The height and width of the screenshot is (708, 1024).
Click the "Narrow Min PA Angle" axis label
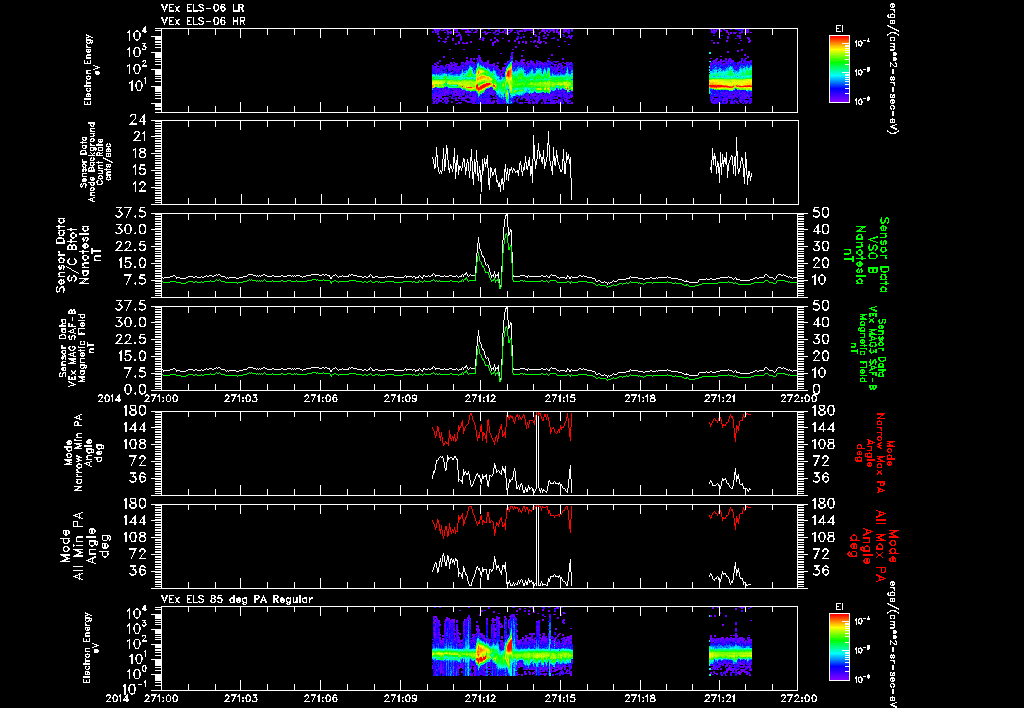click(x=83, y=452)
